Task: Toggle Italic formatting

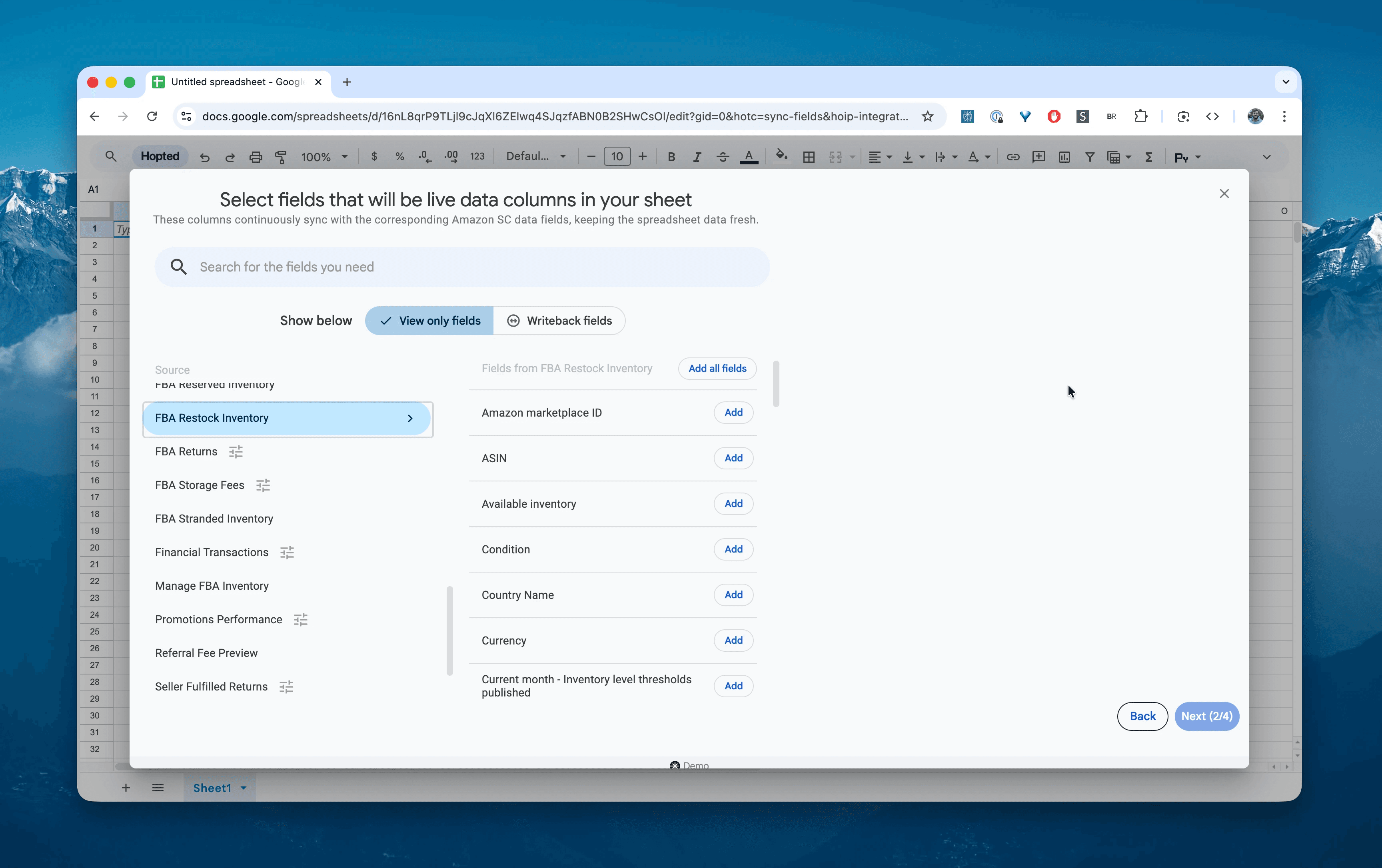Action: [x=697, y=157]
